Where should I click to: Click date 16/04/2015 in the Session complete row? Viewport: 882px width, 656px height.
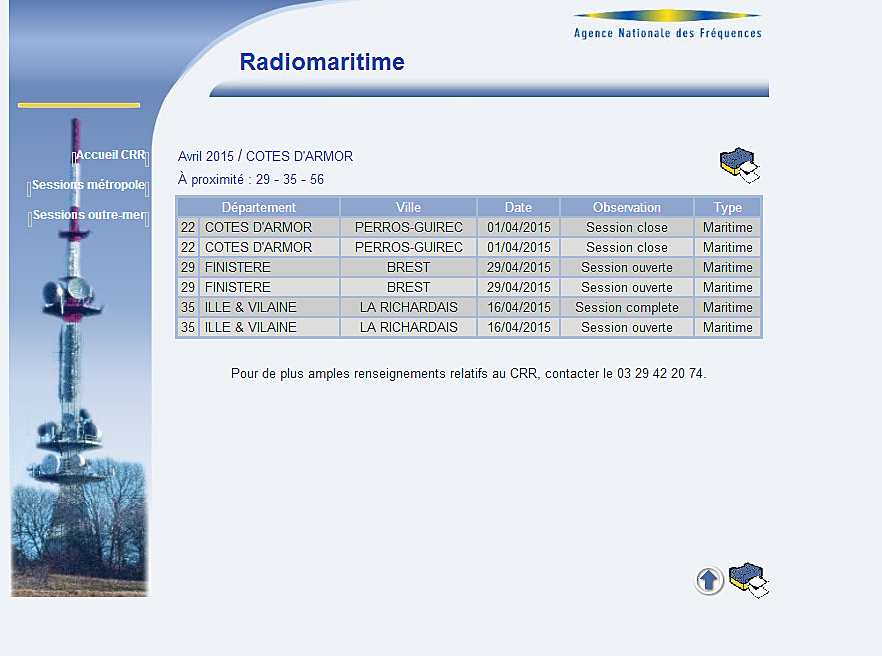click(x=519, y=308)
